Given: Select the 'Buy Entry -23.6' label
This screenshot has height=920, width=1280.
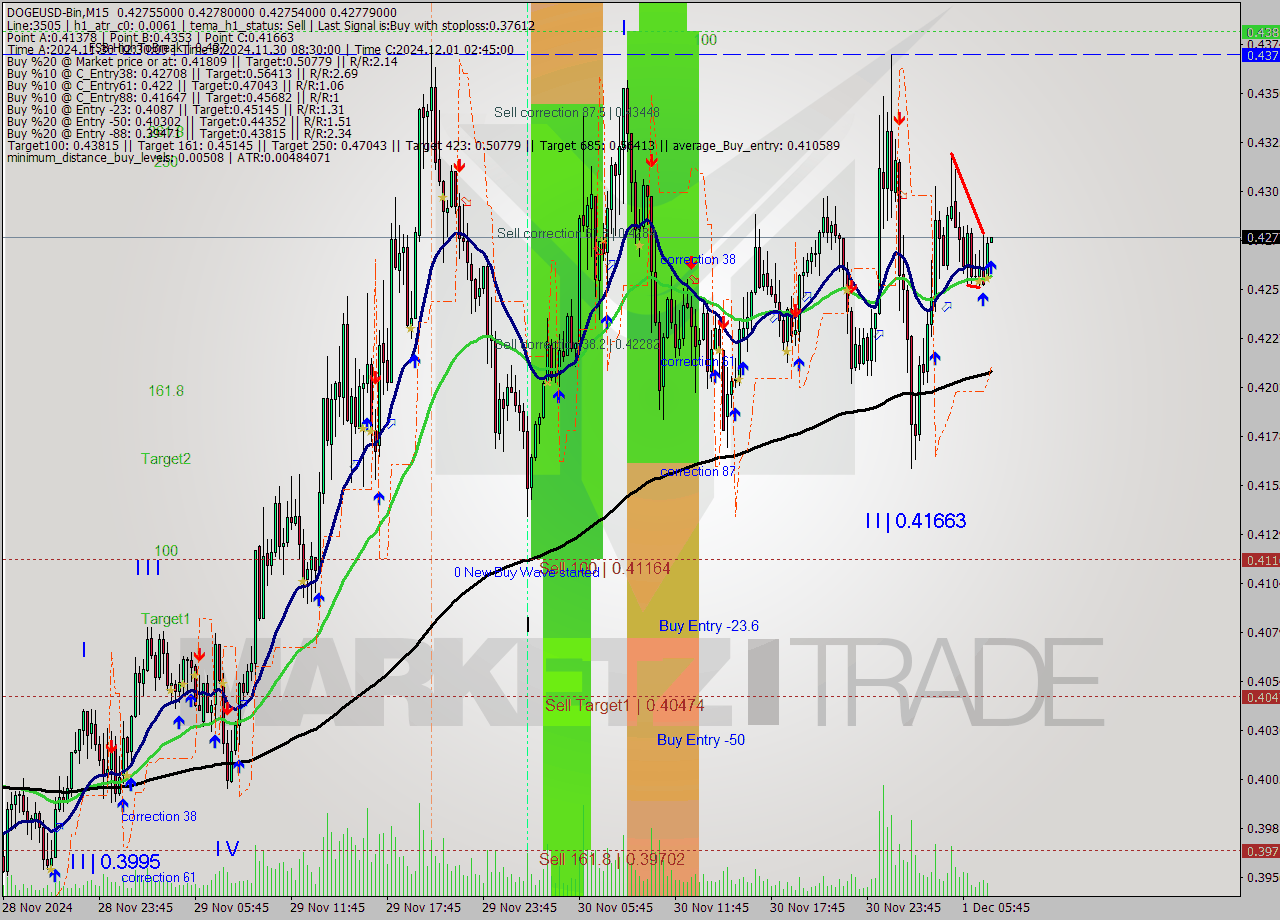Looking at the screenshot, I should click(x=708, y=626).
